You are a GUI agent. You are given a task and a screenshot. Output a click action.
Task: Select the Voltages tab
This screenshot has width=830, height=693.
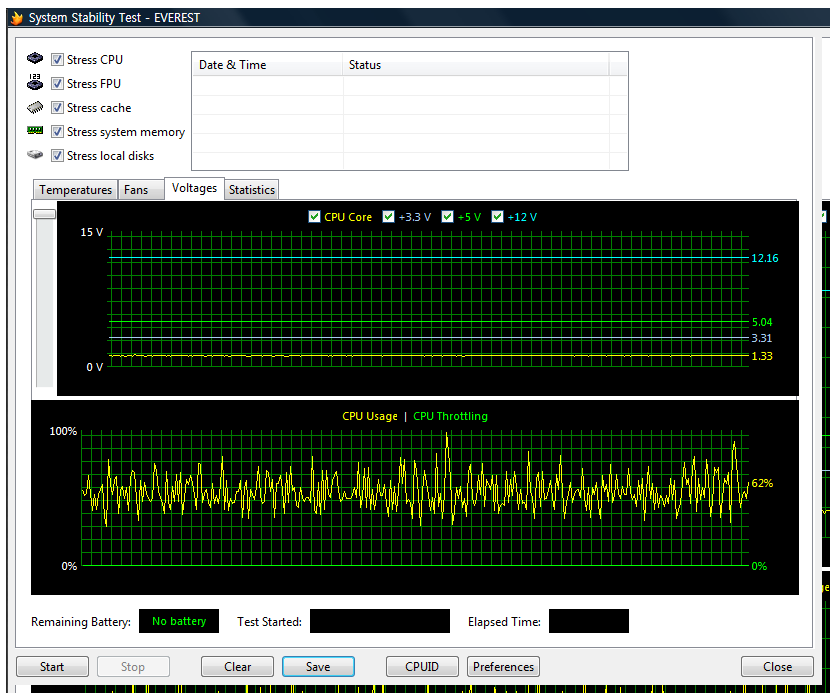coord(194,188)
